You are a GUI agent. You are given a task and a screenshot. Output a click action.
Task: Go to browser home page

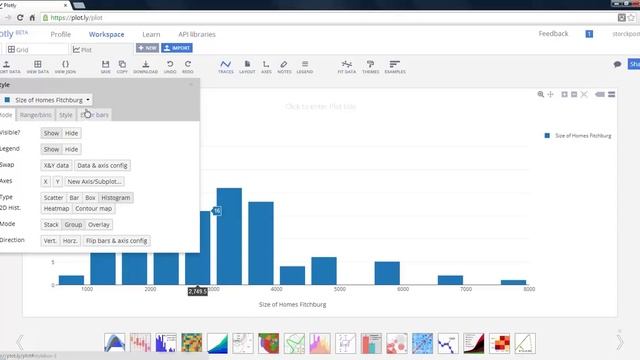pos(32,18)
